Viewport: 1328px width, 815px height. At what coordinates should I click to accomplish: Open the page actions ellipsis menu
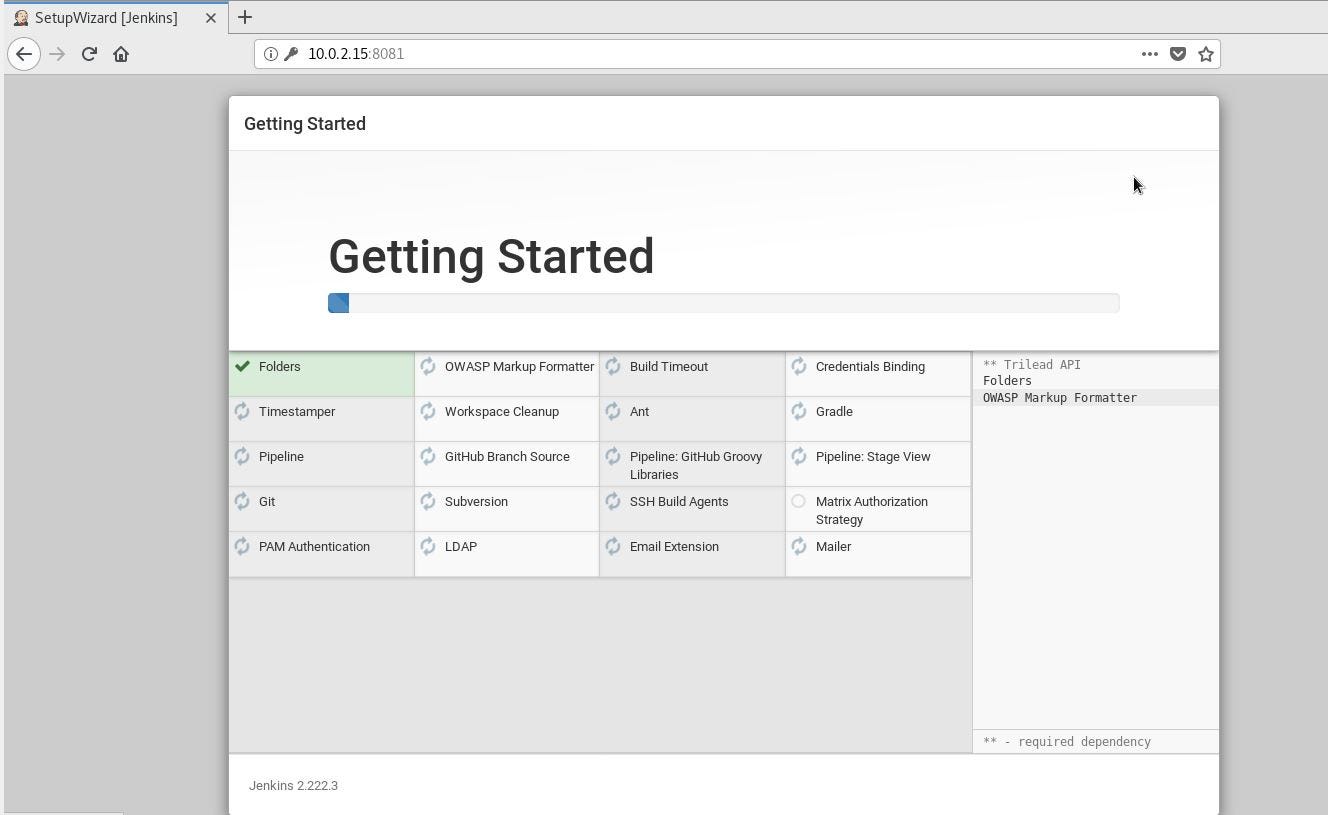click(x=1150, y=54)
